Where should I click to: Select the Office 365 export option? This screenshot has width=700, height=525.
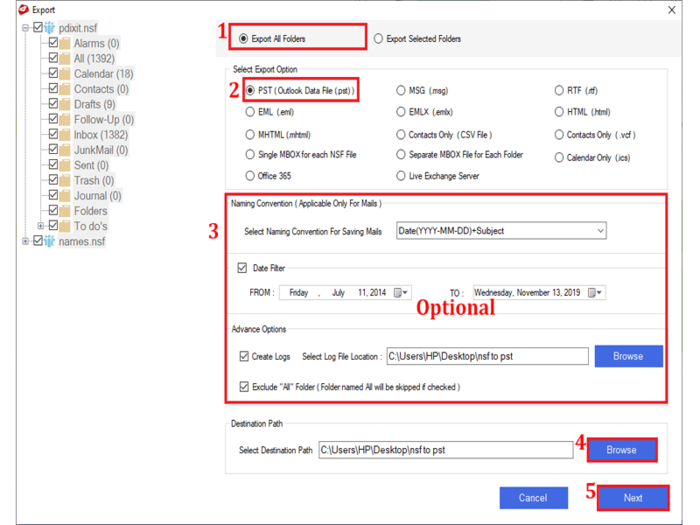pyautogui.click(x=250, y=176)
